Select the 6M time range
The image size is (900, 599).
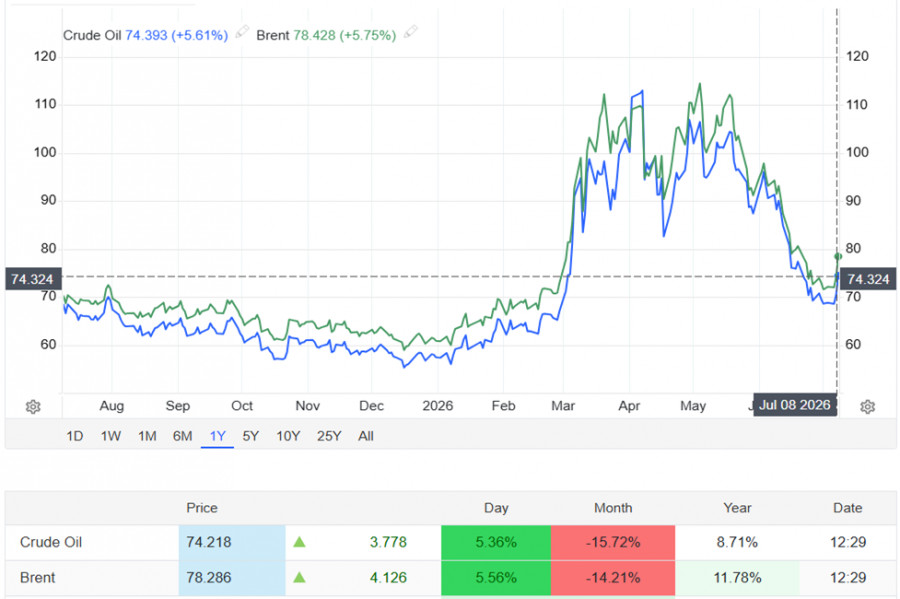pos(183,436)
